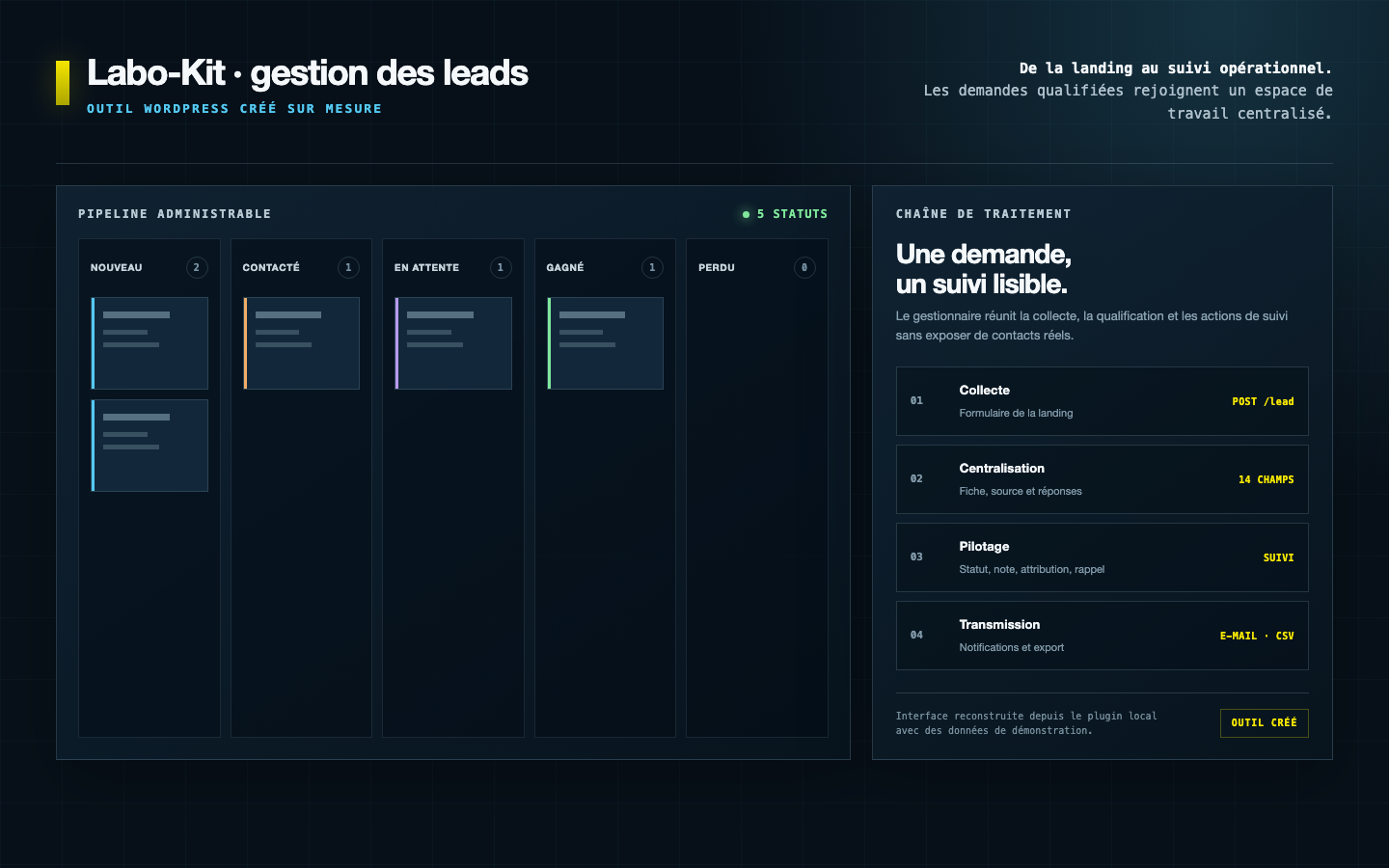Image resolution: width=1389 pixels, height=868 pixels.
Task: Select the CONTACTÉ column header
Action: pyautogui.click(x=271, y=267)
